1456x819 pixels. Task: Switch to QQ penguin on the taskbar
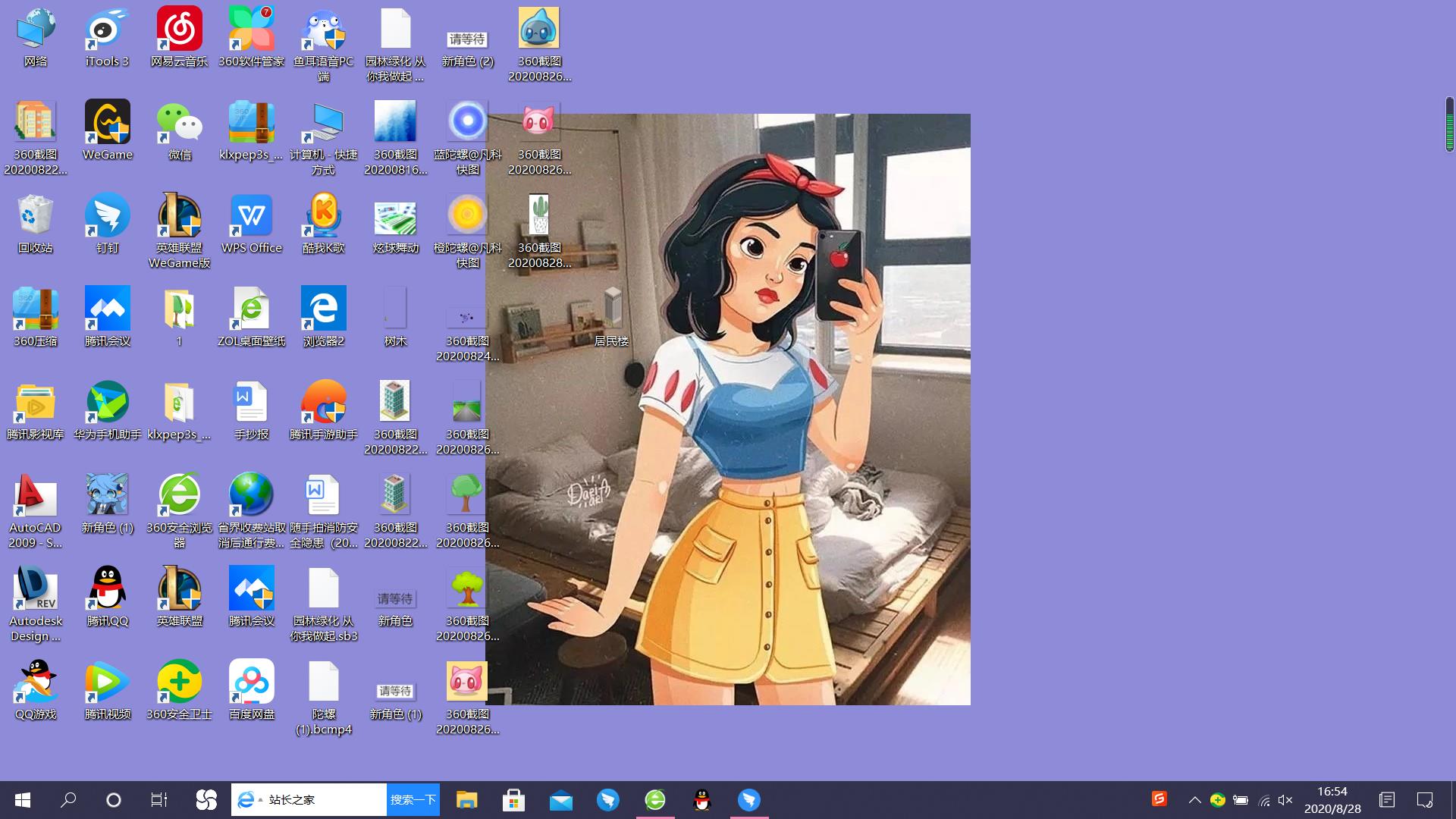click(702, 800)
